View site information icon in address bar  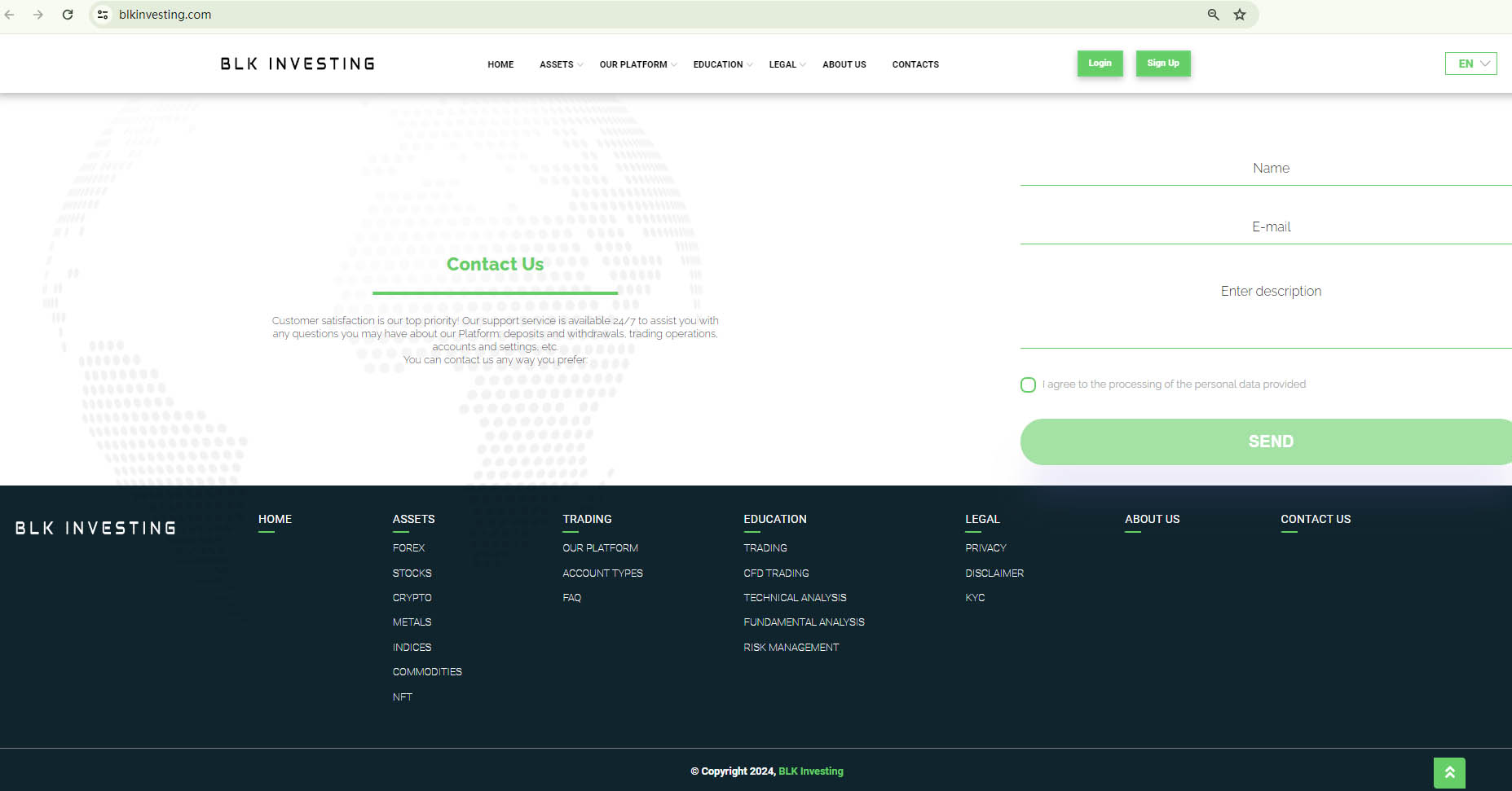[103, 15]
